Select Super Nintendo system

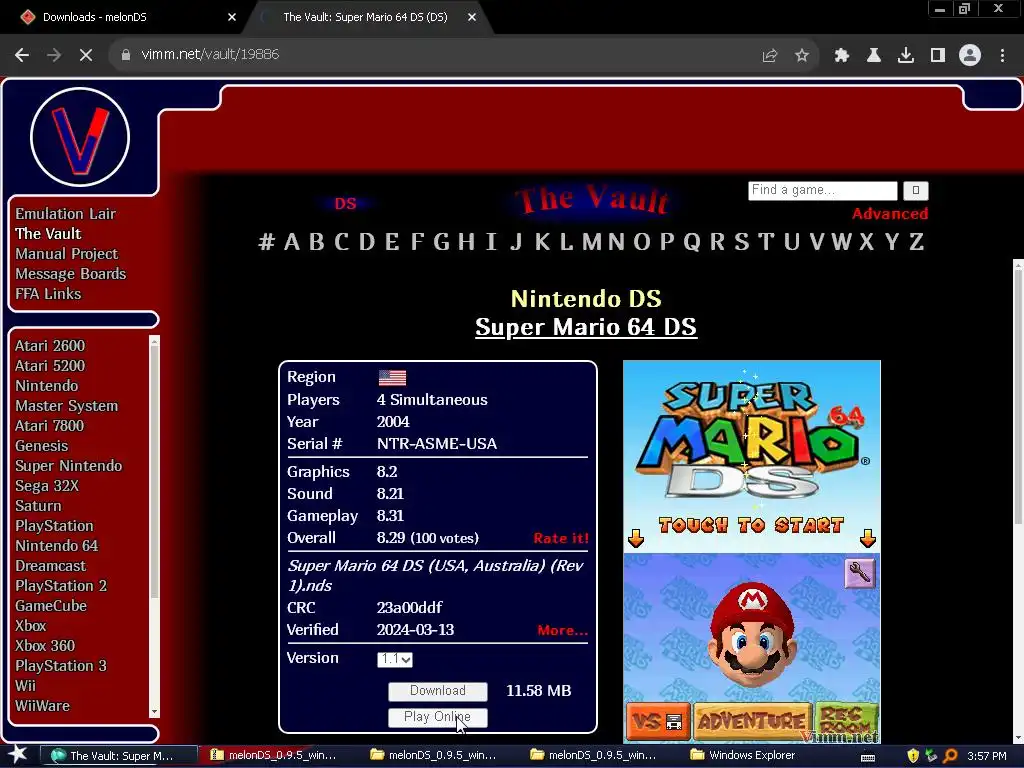(x=69, y=466)
